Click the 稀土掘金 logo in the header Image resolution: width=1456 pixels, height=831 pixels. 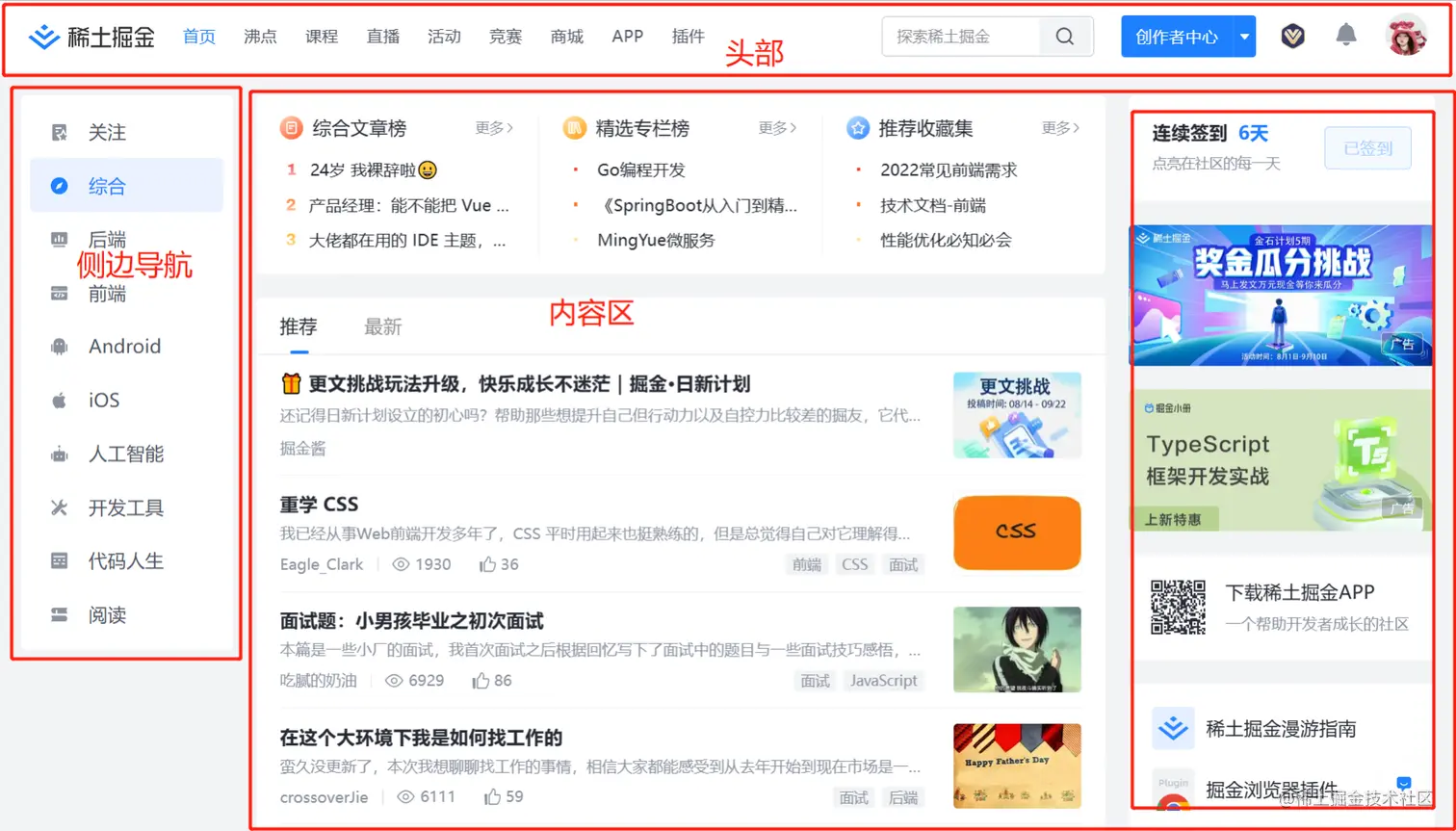point(91,37)
